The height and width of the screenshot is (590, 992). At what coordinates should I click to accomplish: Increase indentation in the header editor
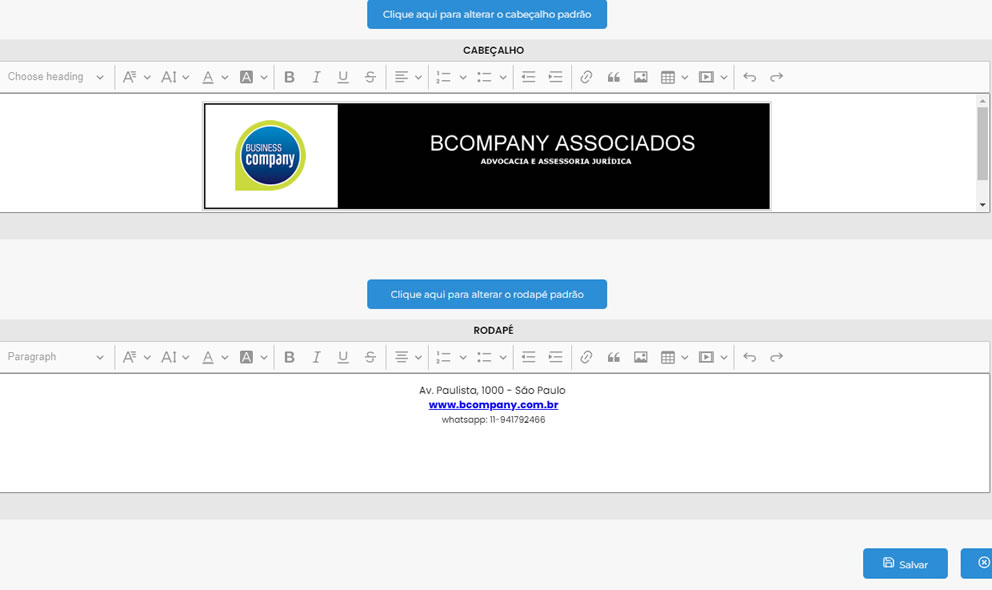point(555,77)
